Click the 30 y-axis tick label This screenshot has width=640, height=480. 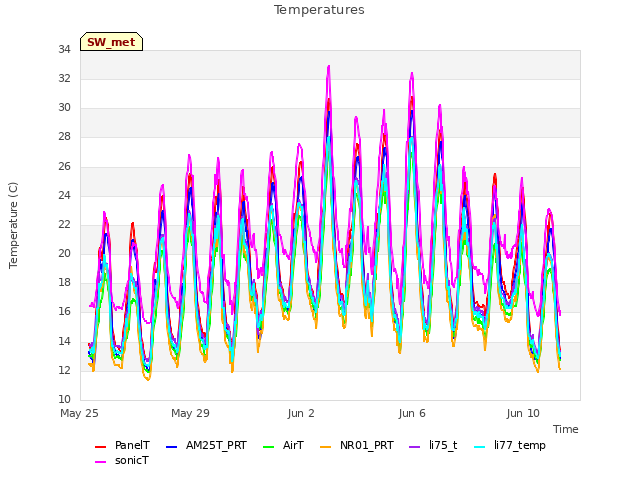64,107
